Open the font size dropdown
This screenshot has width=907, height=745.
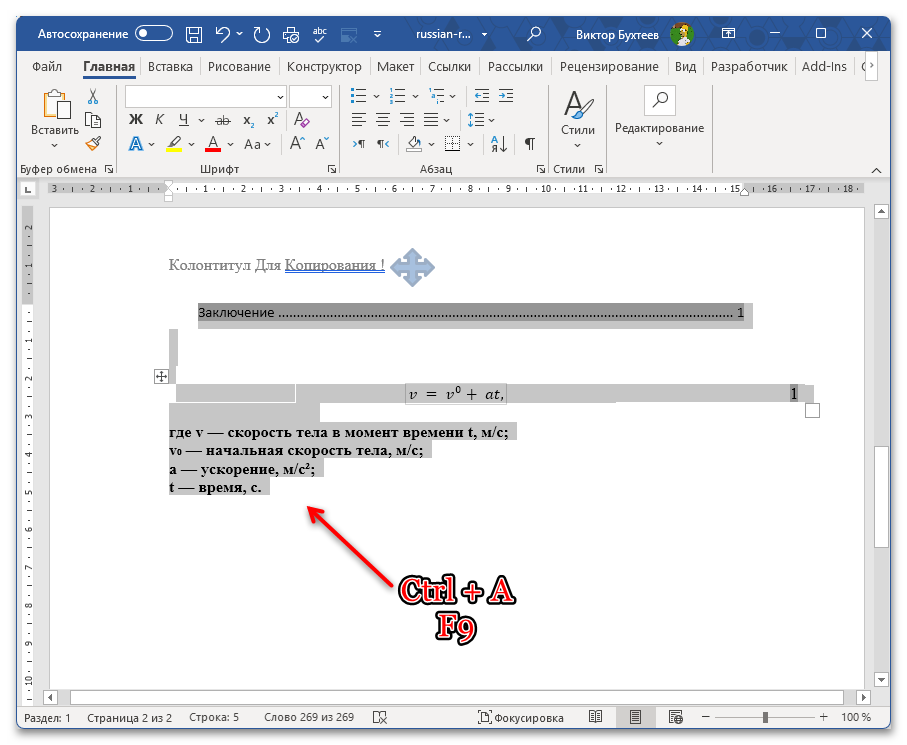pos(326,97)
